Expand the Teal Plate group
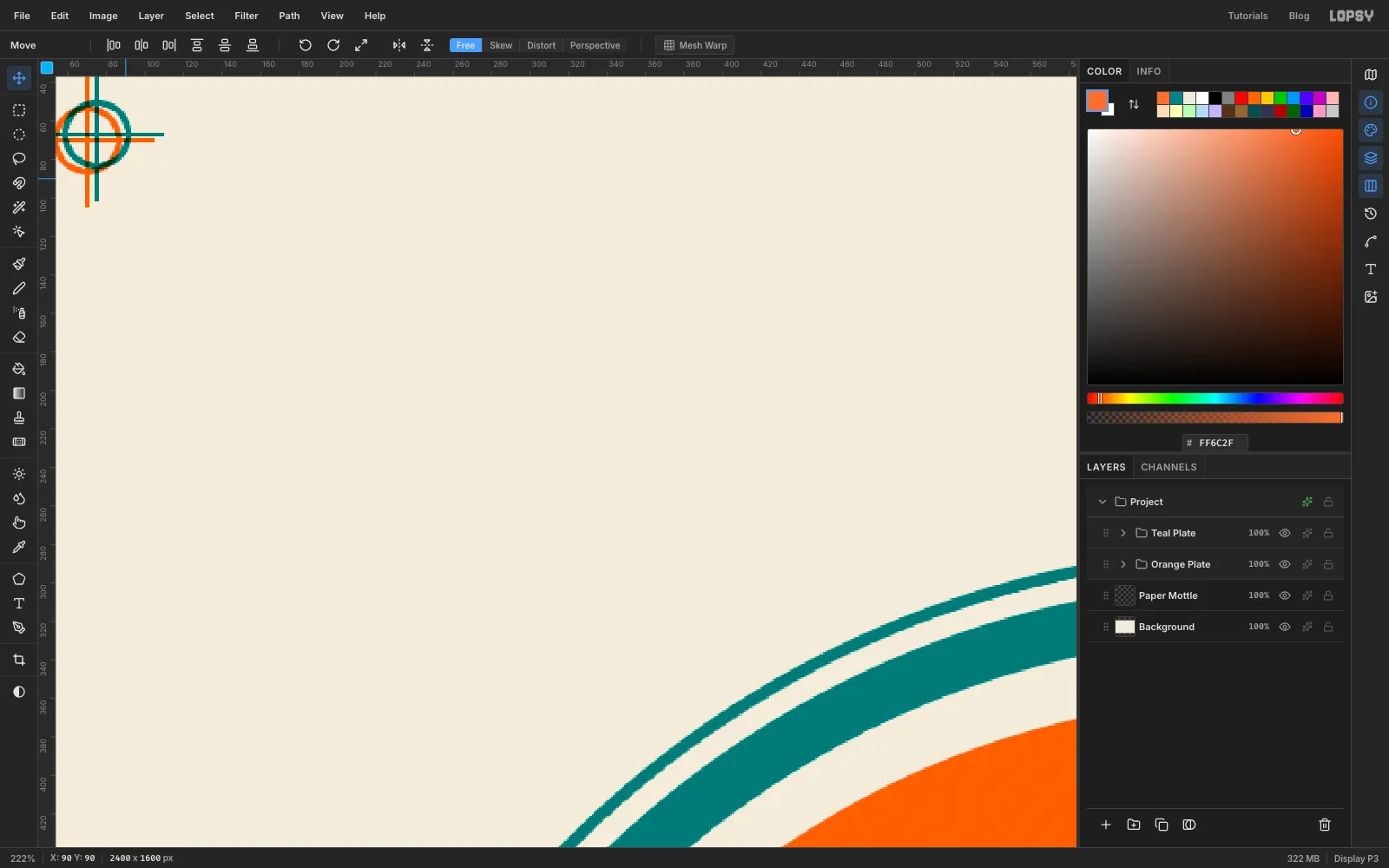The width and height of the screenshot is (1389, 868). pos(1123,533)
